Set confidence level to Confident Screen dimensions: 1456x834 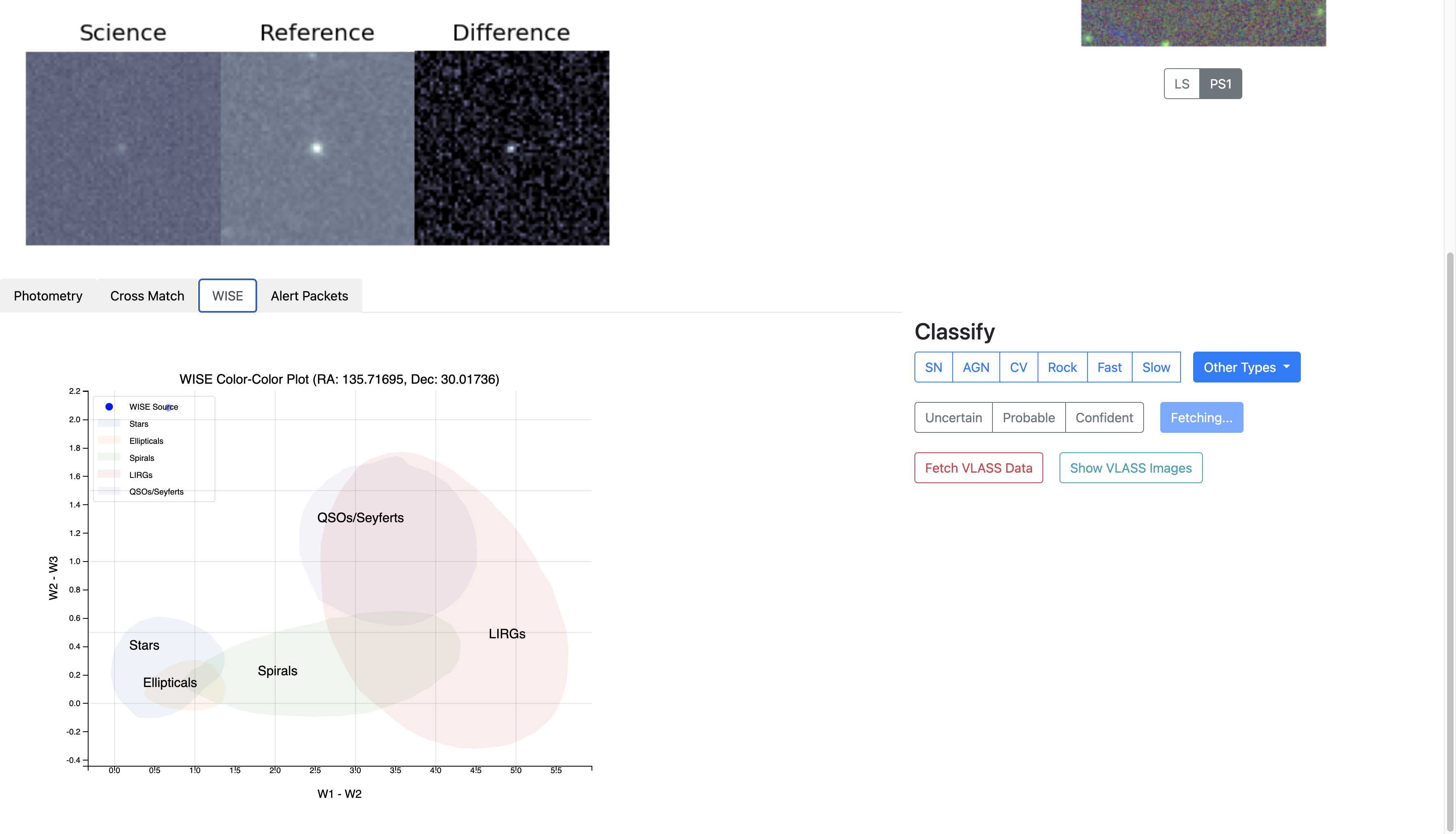[x=1104, y=417]
